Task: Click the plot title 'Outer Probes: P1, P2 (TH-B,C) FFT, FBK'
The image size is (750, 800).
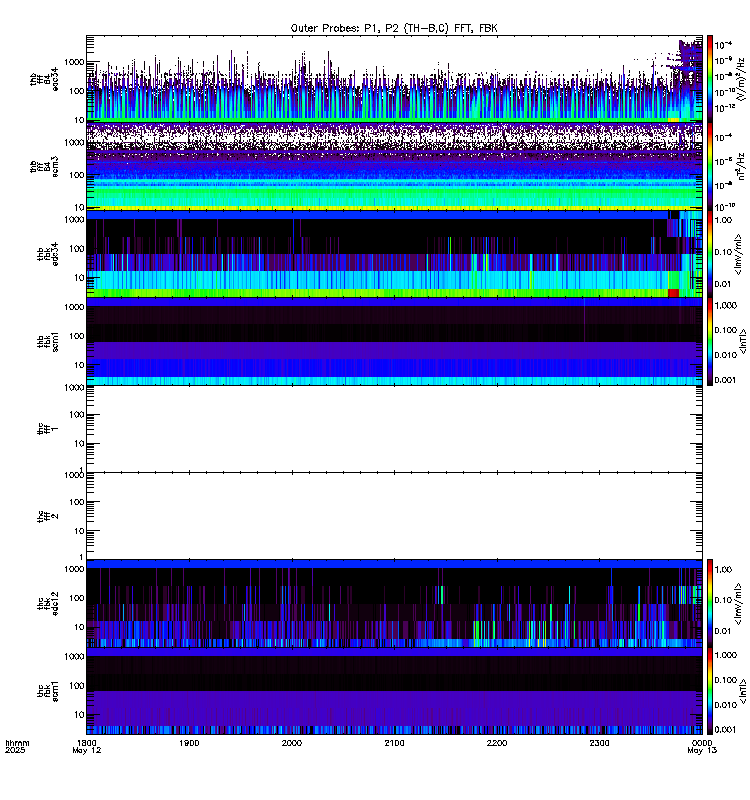Action: pyautogui.click(x=394, y=29)
